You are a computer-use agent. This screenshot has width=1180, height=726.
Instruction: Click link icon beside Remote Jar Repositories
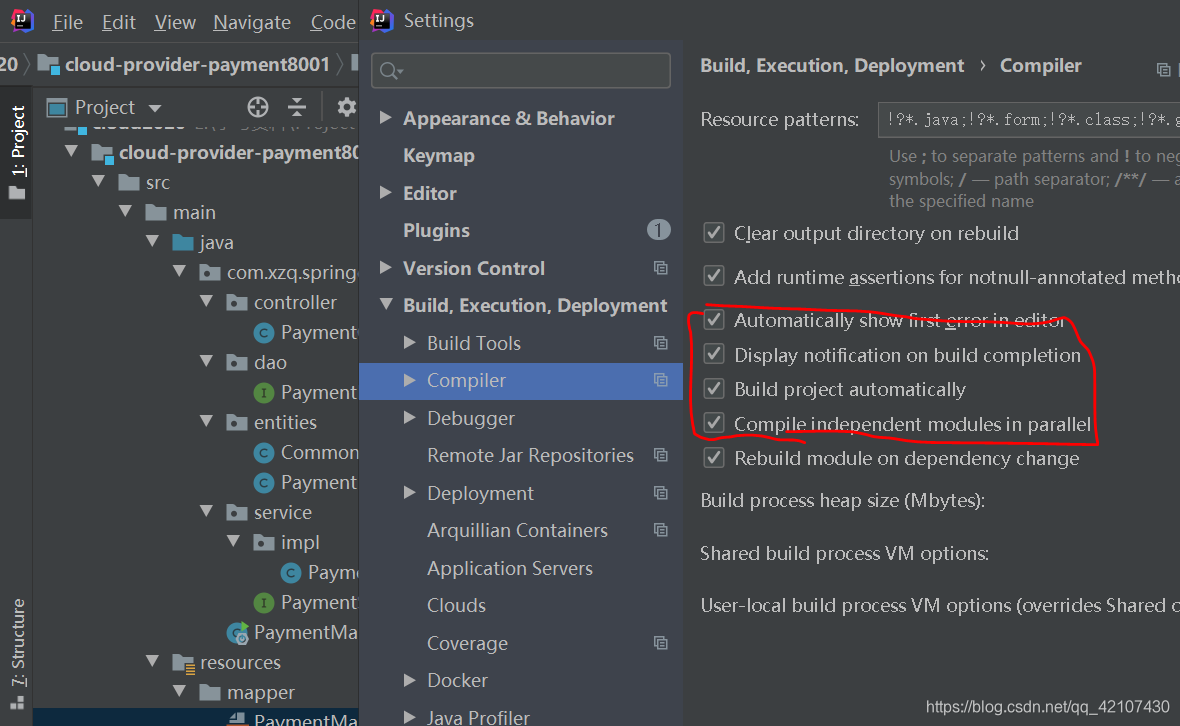(x=660, y=455)
